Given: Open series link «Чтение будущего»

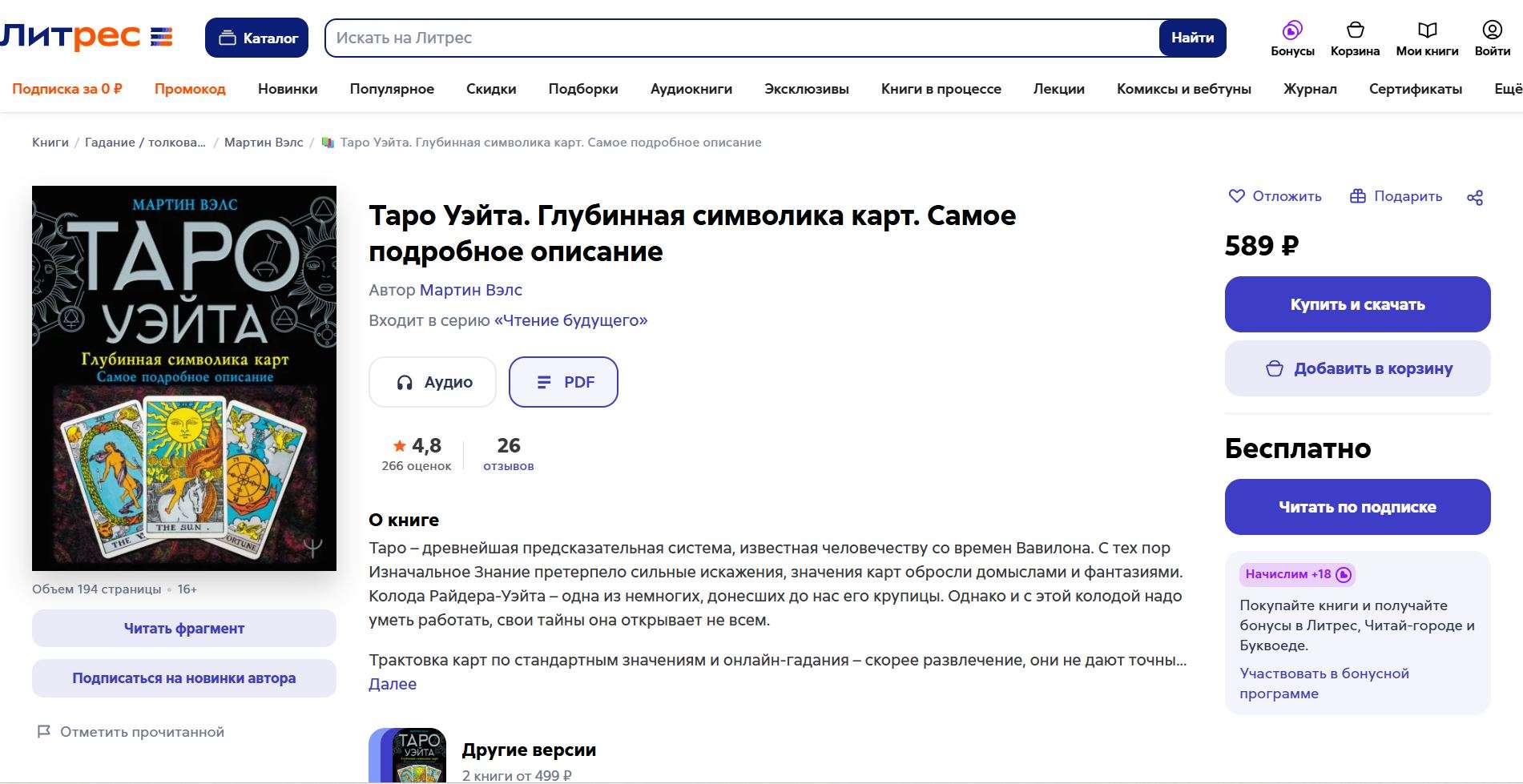Looking at the screenshot, I should pyautogui.click(x=570, y=320).
